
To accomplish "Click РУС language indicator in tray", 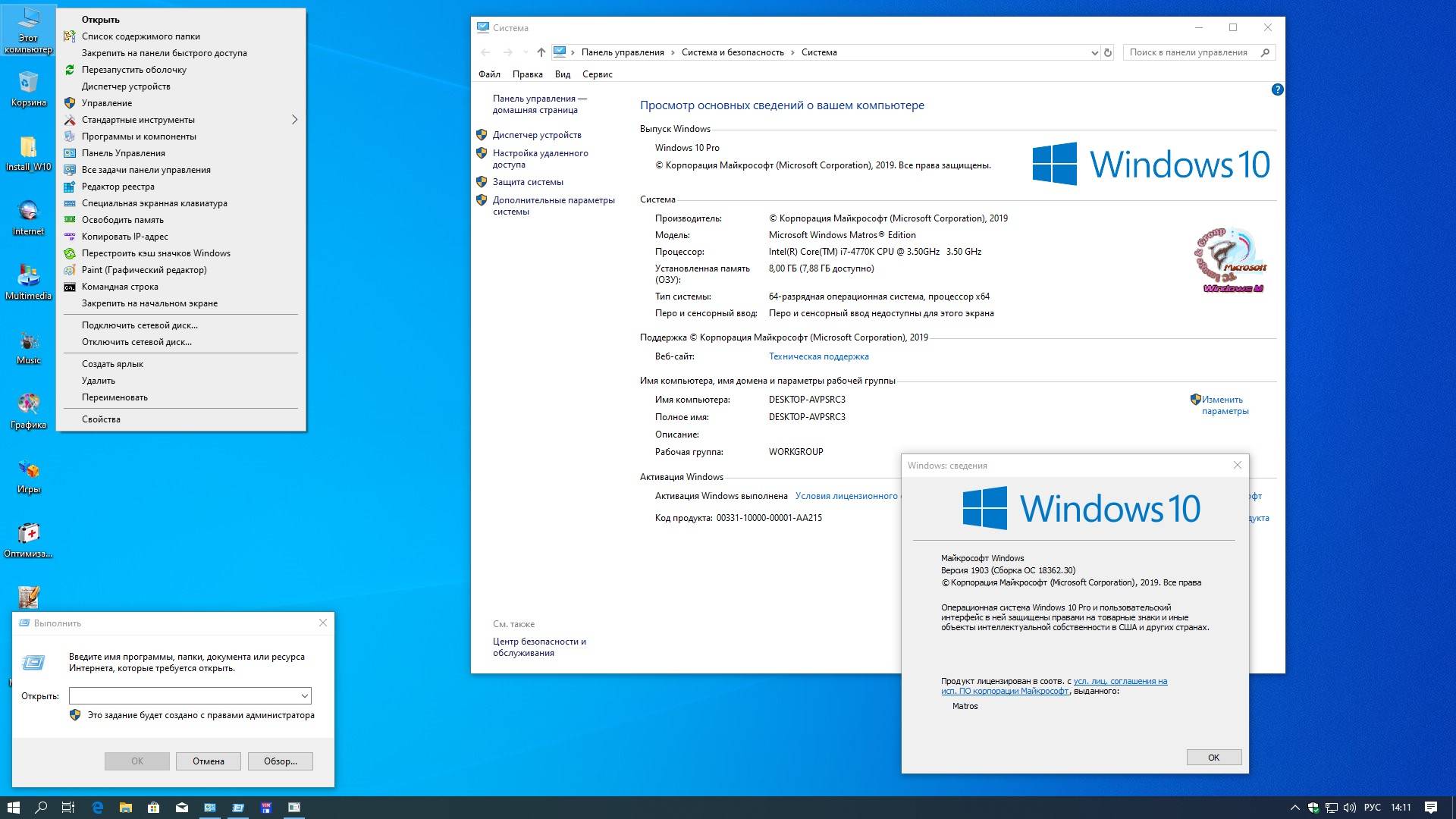I will [x=1373, y=808].
